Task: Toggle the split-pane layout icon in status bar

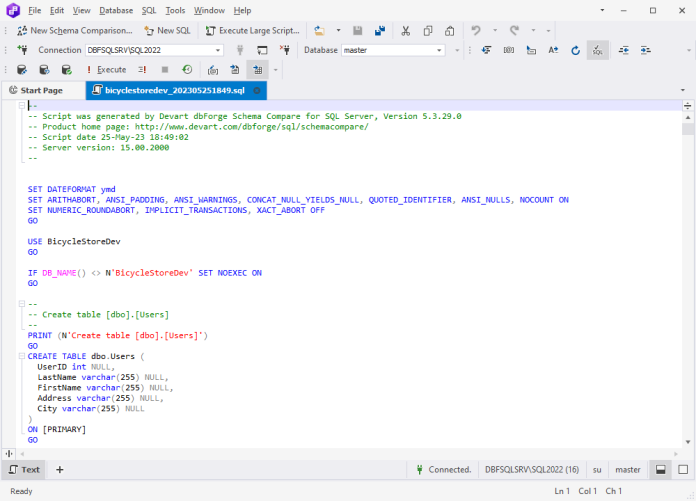Action: coord(660,469)
